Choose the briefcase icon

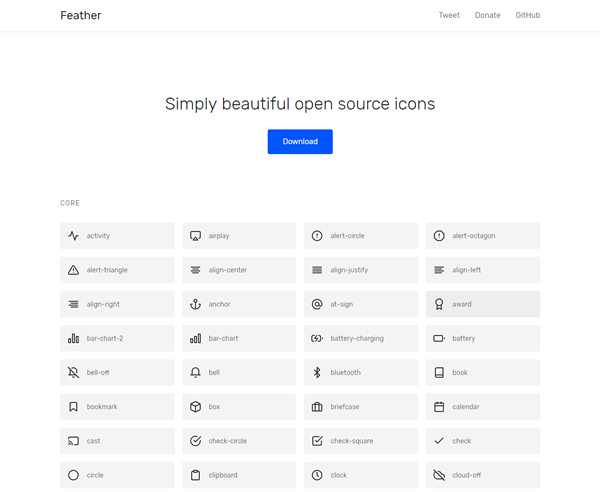click(x=317, y=407)
